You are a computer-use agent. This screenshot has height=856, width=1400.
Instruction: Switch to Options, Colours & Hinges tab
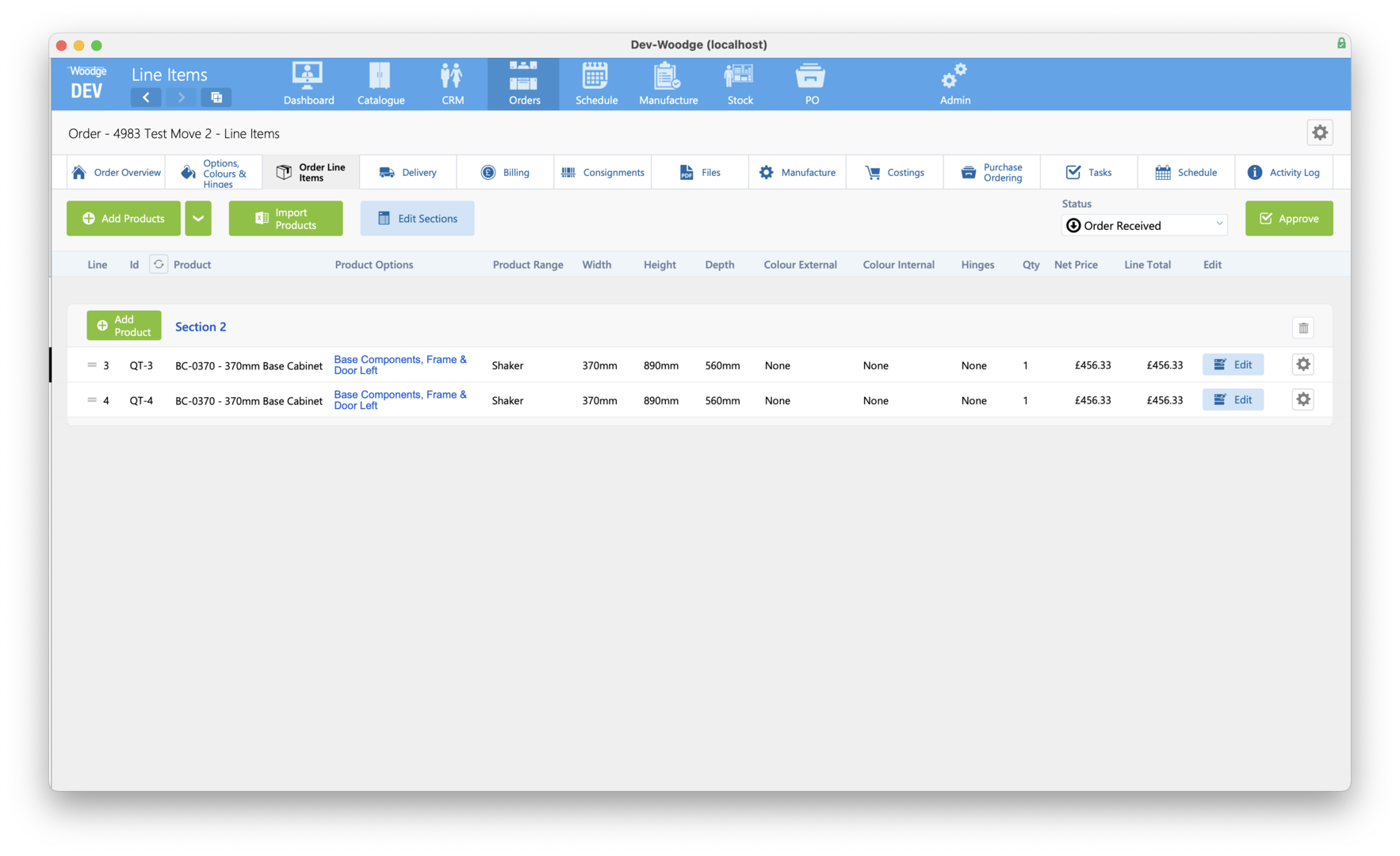click(x=214, y=173)
